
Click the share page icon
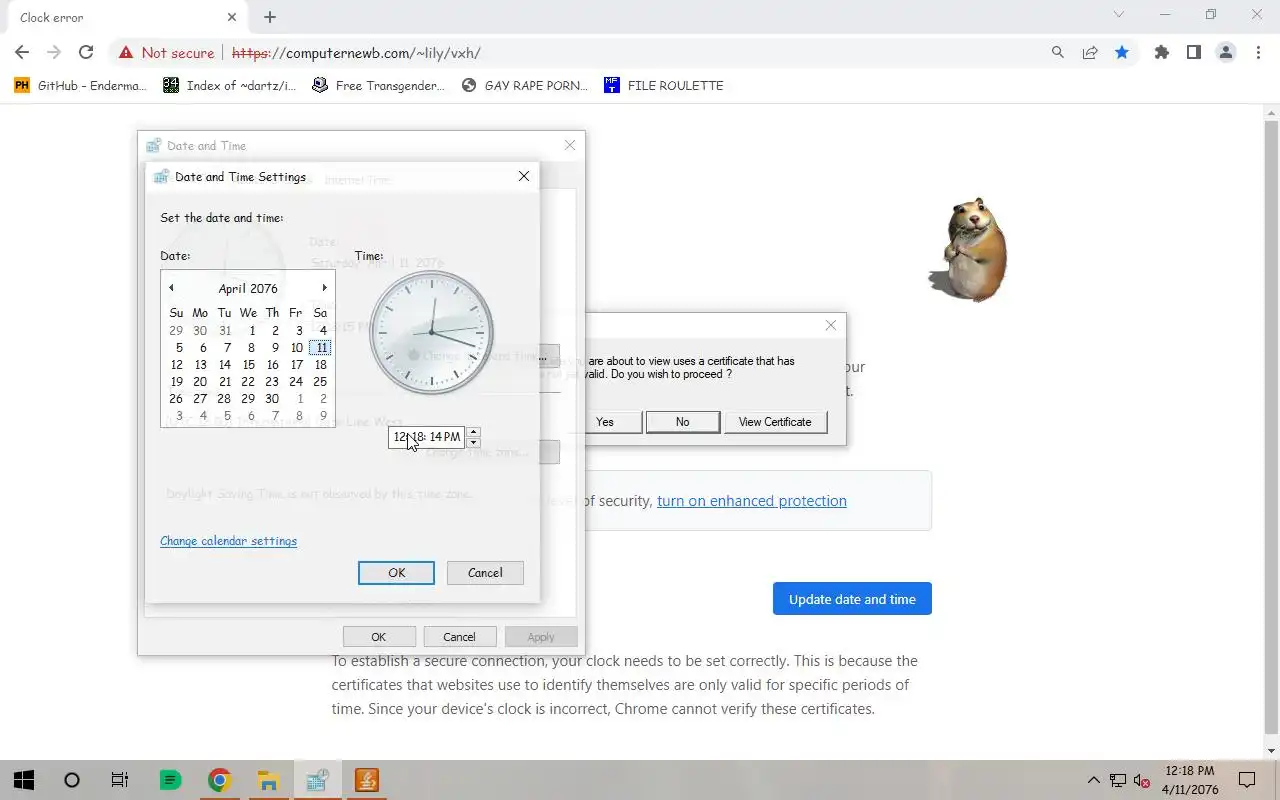[1090, 53]
